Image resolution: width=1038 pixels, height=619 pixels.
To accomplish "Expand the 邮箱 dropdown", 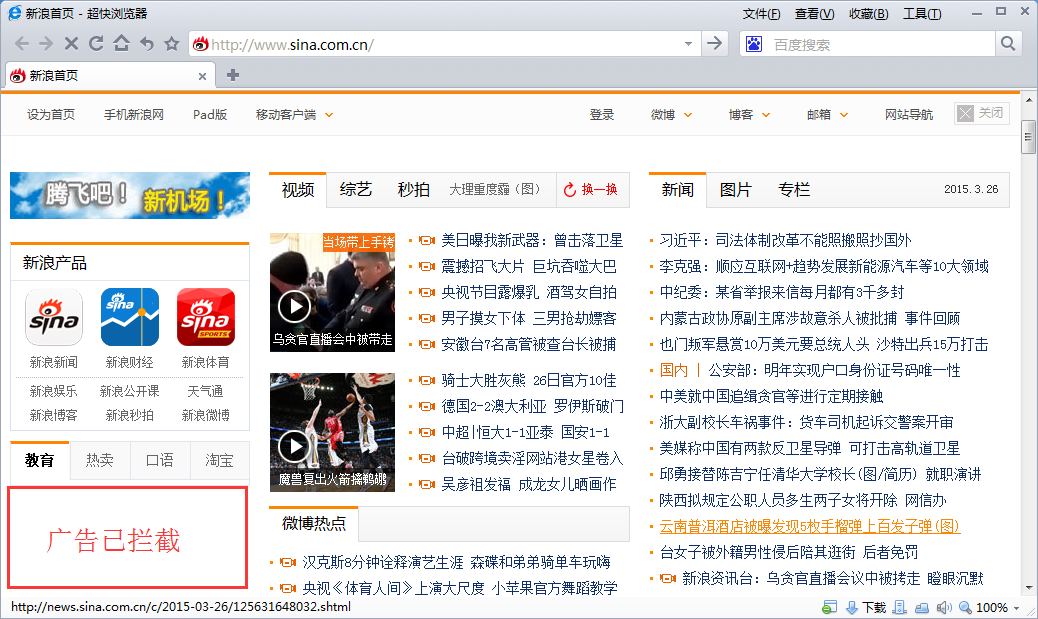I will [x=844, y=115].
